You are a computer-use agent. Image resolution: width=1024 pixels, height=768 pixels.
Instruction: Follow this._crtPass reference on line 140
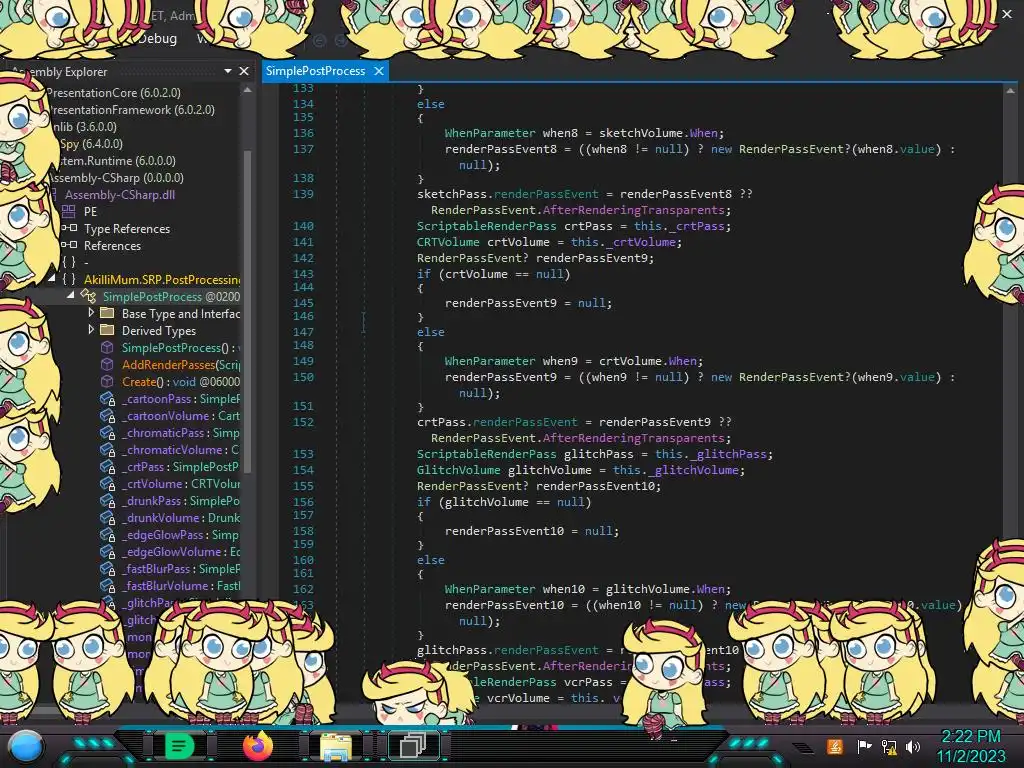pos(679,226)
